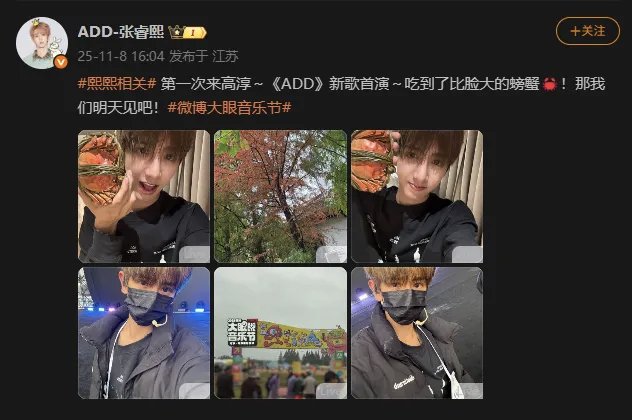Click the 发布于 江苏 location text
The height and width of the screenshot is (420, 632).
[x=204, y=56]
